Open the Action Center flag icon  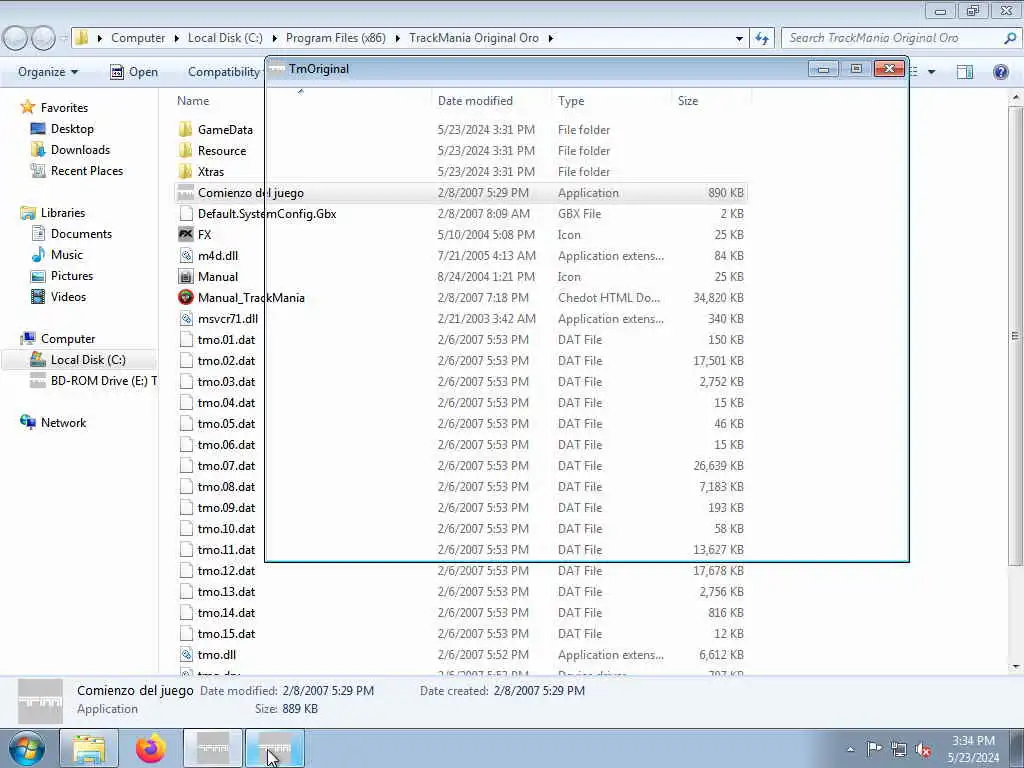874,749
